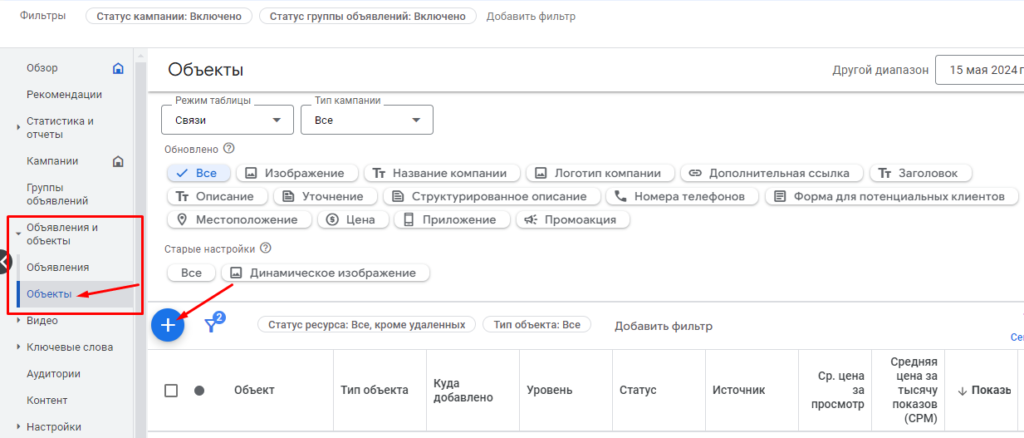The image size is (1024, 438).
Task: Click Средняя цена за тысячу показов header
Action: (x=914, y=390)
